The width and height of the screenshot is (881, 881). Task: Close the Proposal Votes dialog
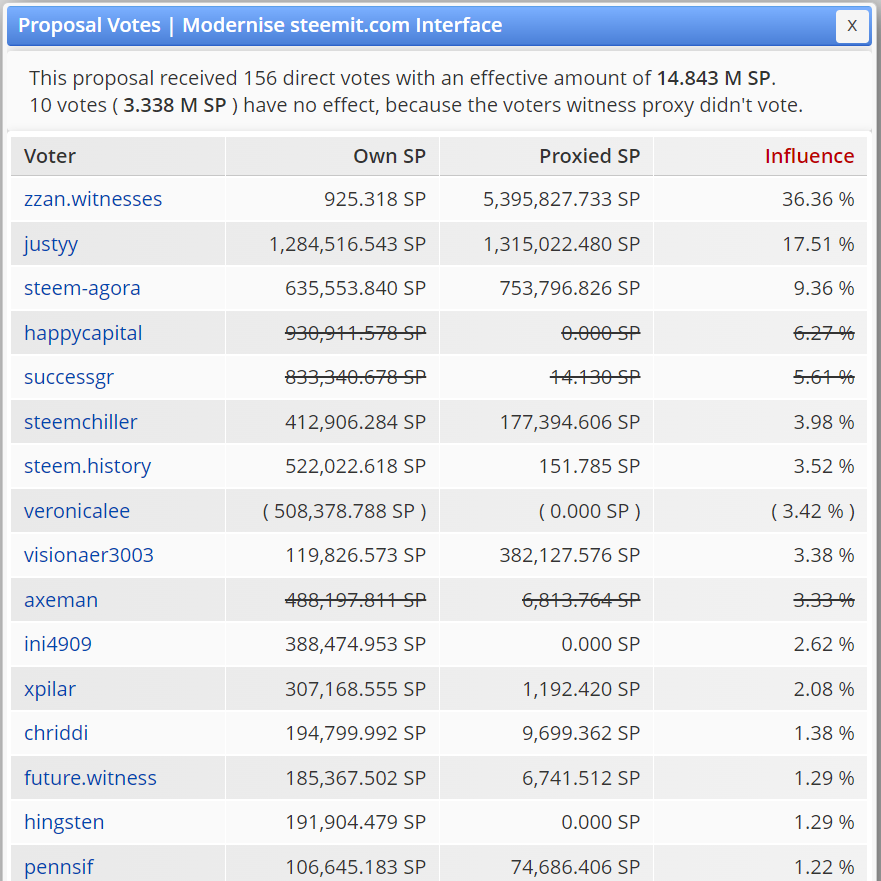(851, 26)
